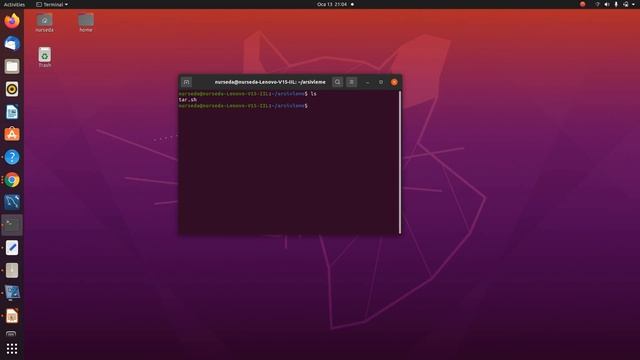Viewport: 640px width, 360px height.
Task: Open the beige archive app in the dock
Action: (x=12, y=270)
